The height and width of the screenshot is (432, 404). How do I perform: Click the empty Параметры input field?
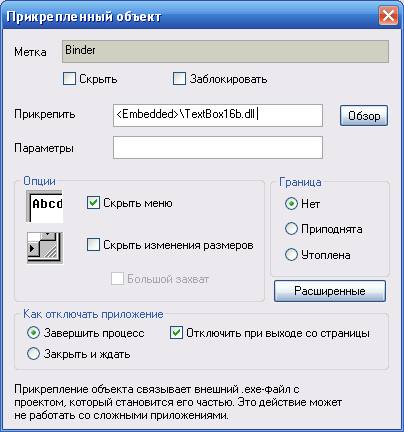[218, 147]
